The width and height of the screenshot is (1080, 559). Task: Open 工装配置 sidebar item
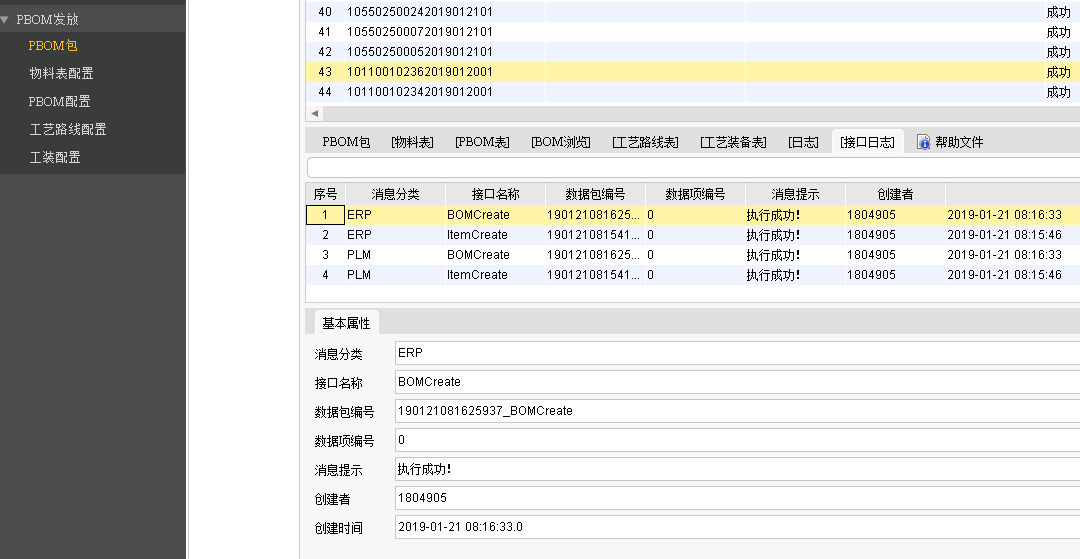(x=54, y=158)
